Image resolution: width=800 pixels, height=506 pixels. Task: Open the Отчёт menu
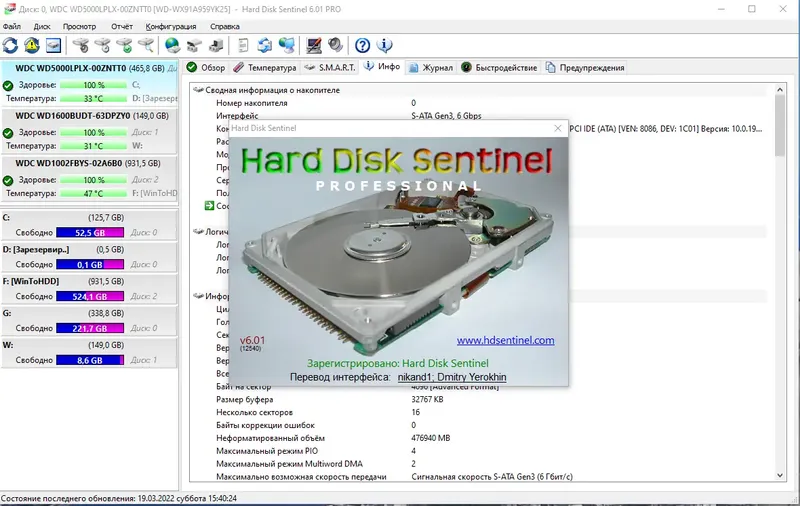click(121, 27)
